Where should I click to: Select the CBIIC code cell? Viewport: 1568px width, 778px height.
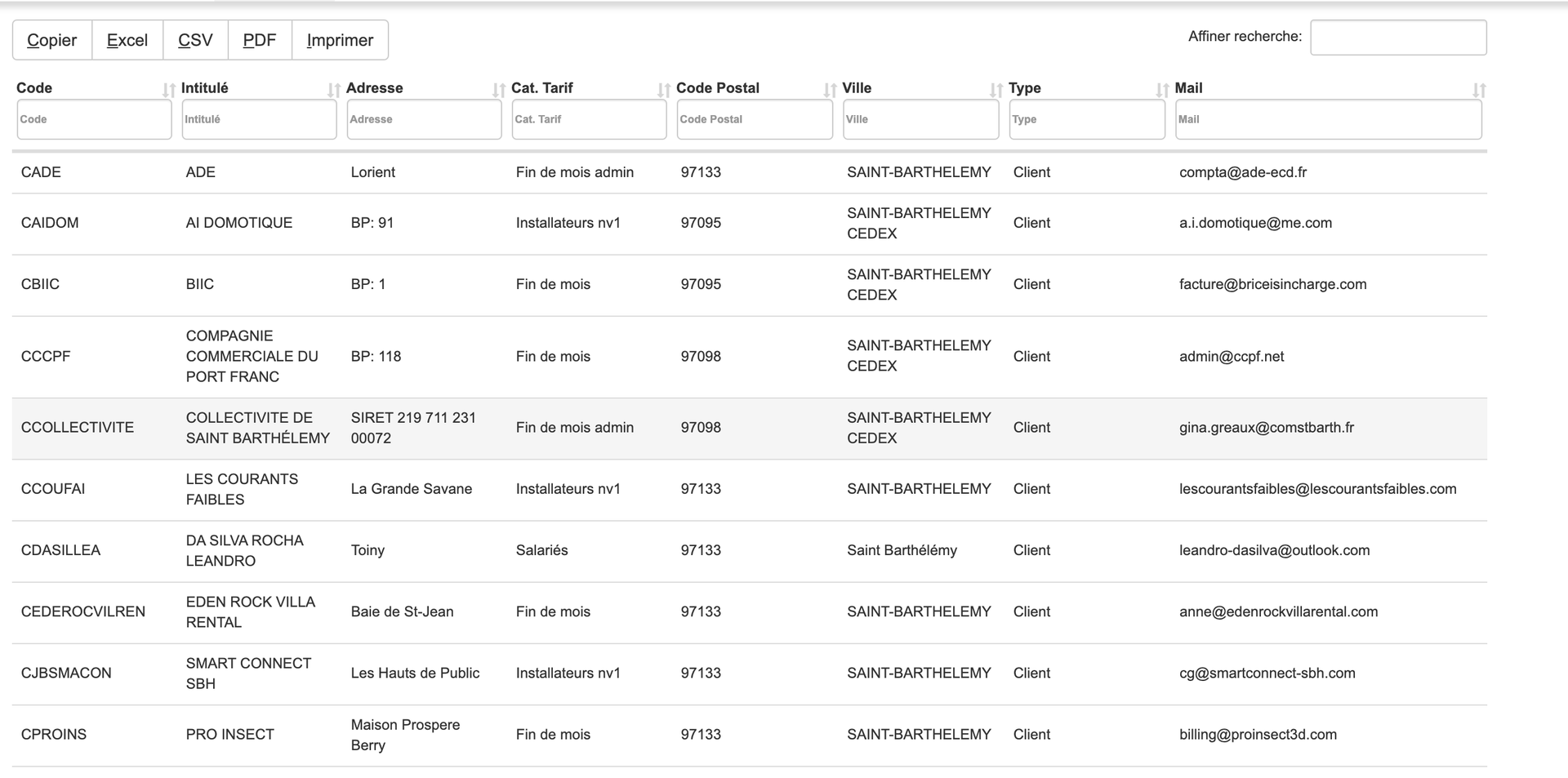point(40,284)
